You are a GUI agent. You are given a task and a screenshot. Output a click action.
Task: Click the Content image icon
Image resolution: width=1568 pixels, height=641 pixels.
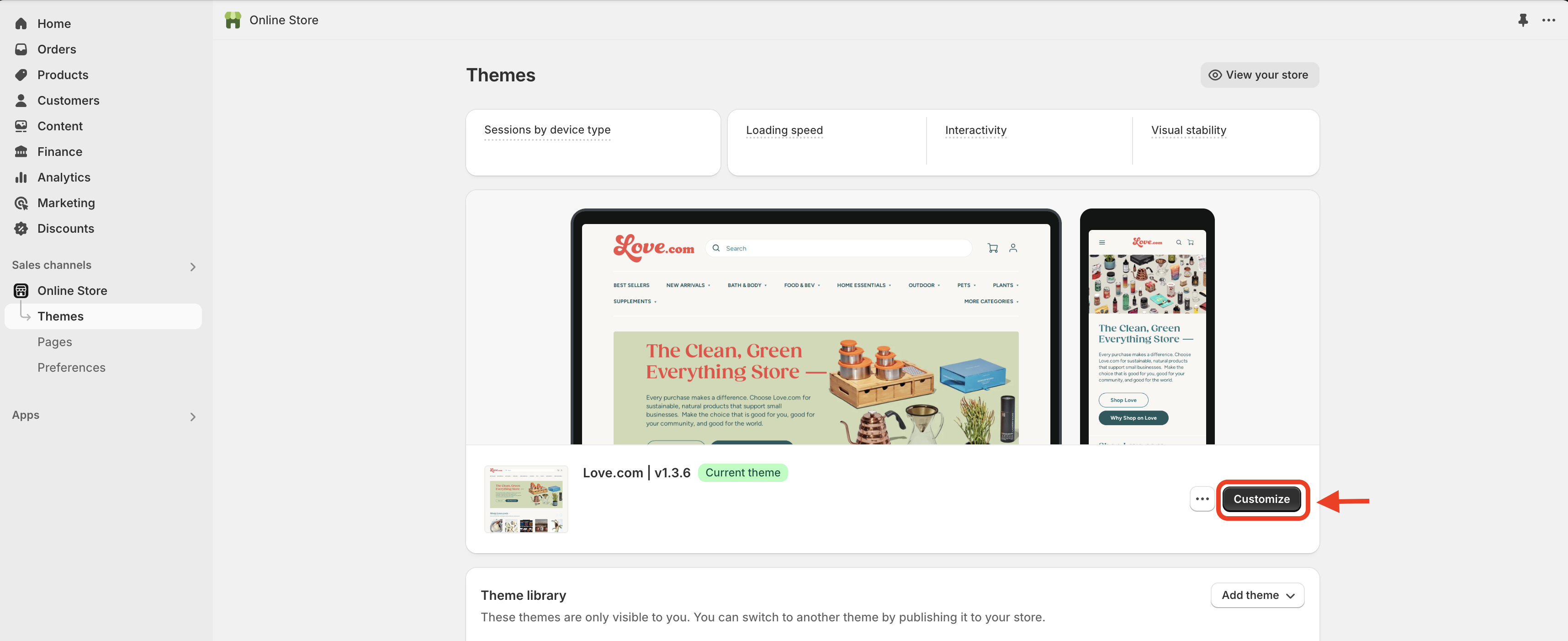pos(21,126)
